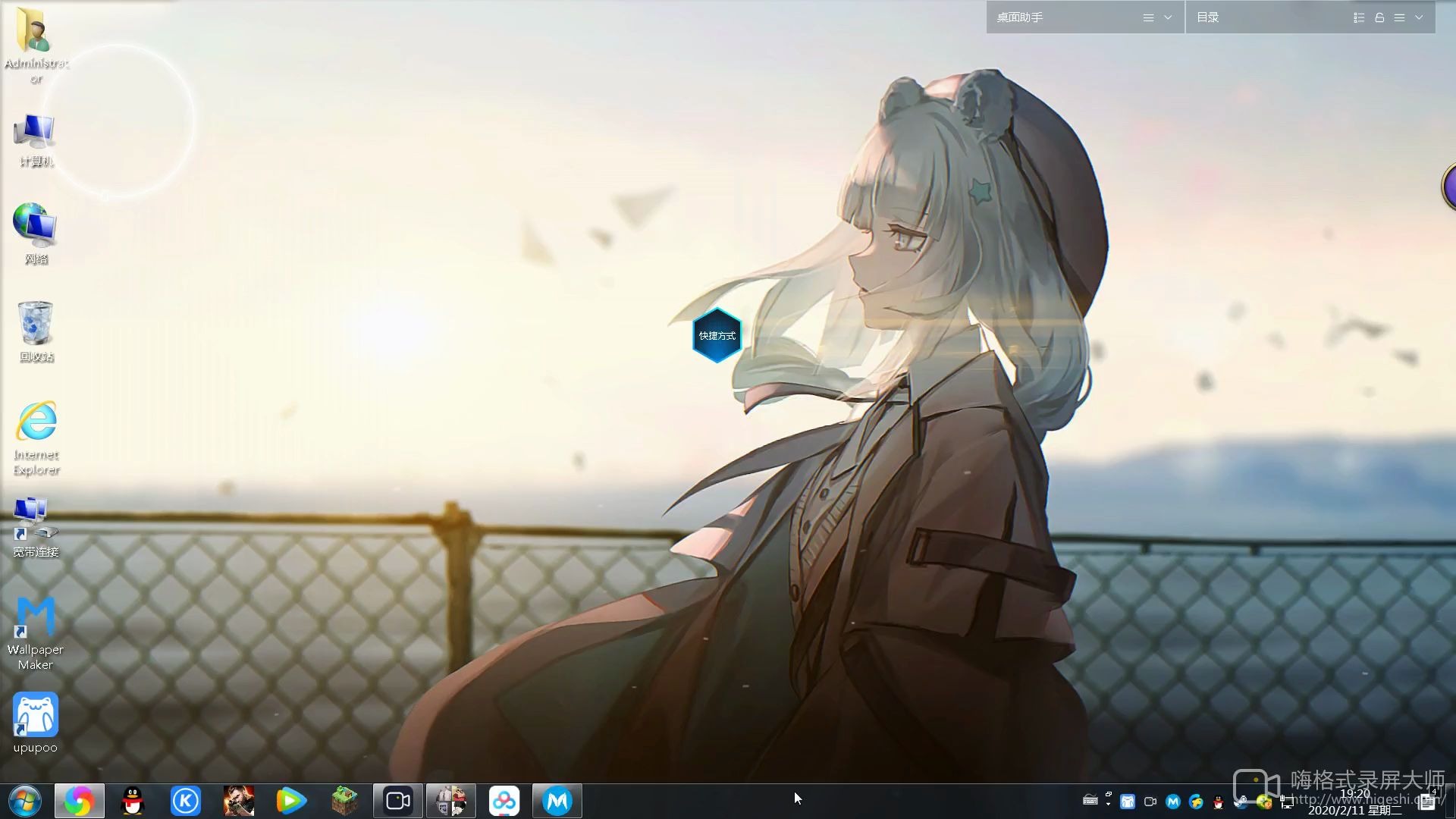
Task: Open Minecraft grass block in the taskbar
Action: [344, 801]
